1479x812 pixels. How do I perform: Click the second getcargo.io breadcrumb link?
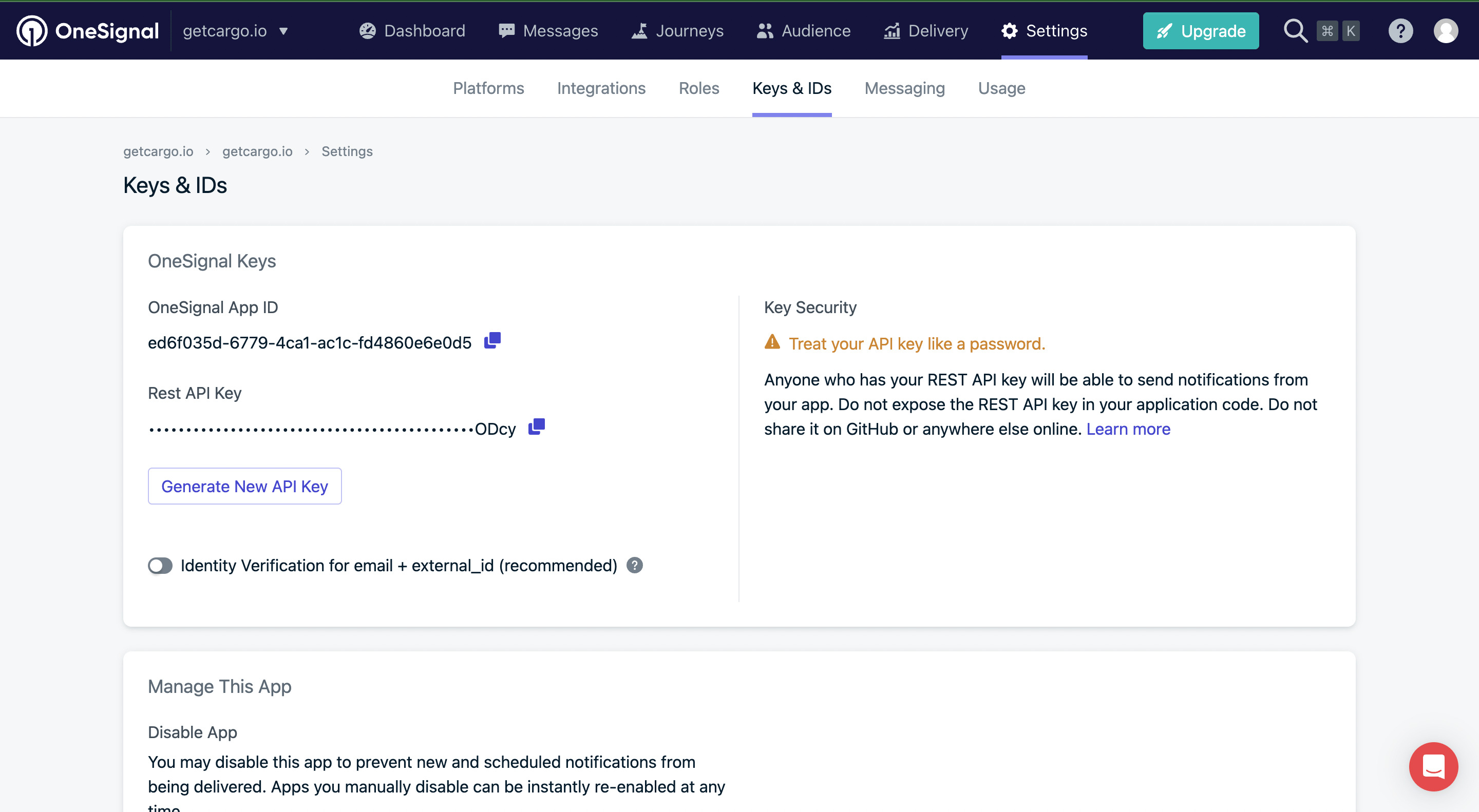[x=257, y=151]
